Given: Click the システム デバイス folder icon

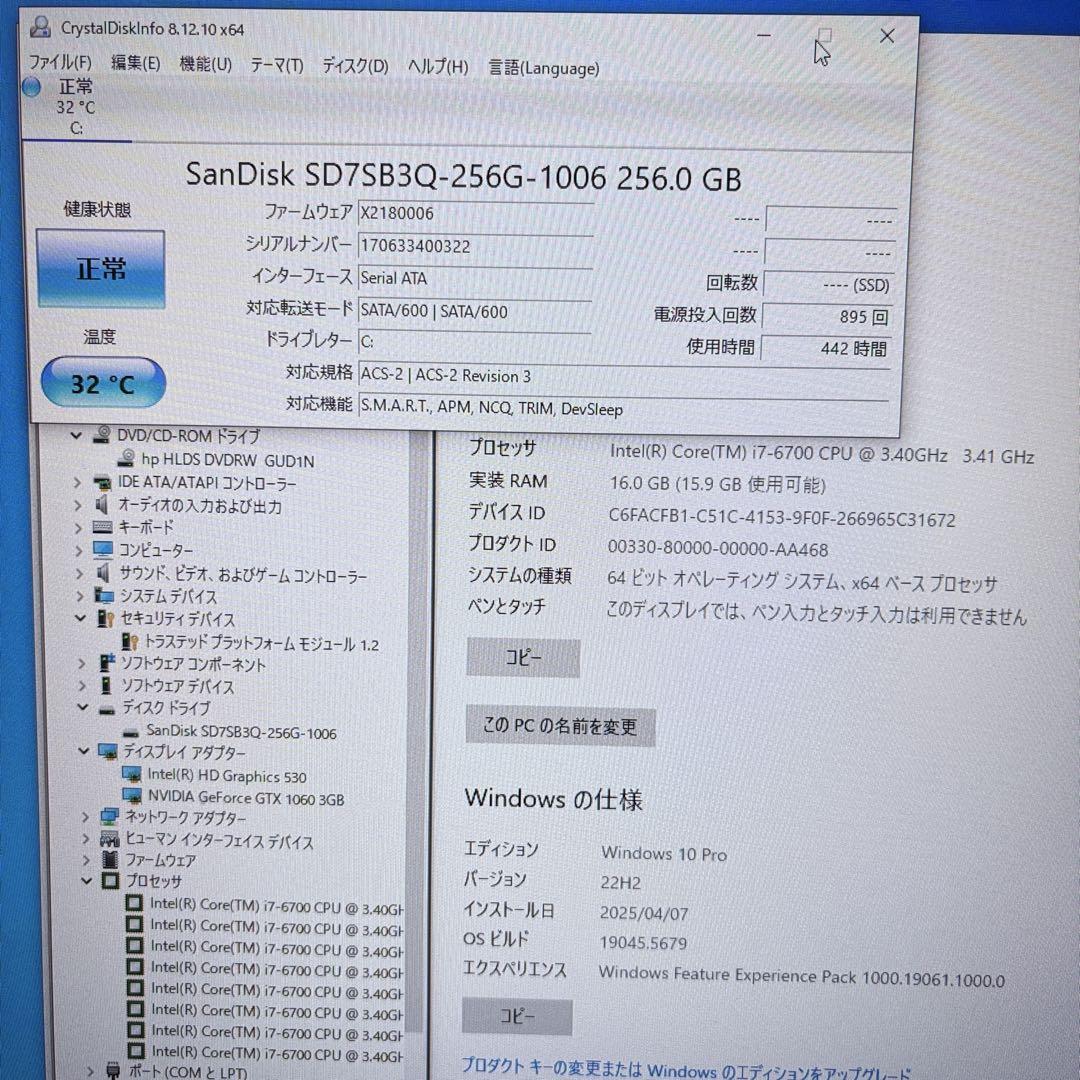Looking at the screenshot, I should 105,595.
